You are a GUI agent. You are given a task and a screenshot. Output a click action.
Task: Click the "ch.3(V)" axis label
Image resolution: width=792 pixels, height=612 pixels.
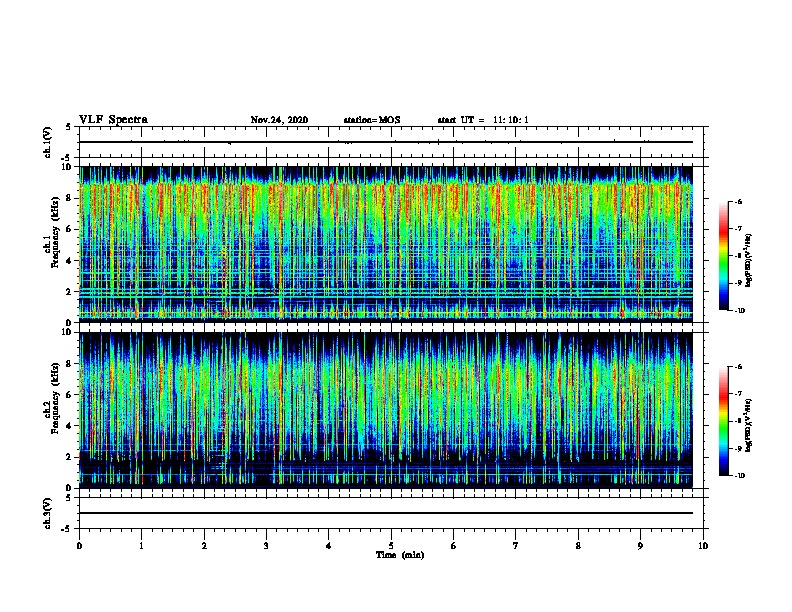(48, 513)
